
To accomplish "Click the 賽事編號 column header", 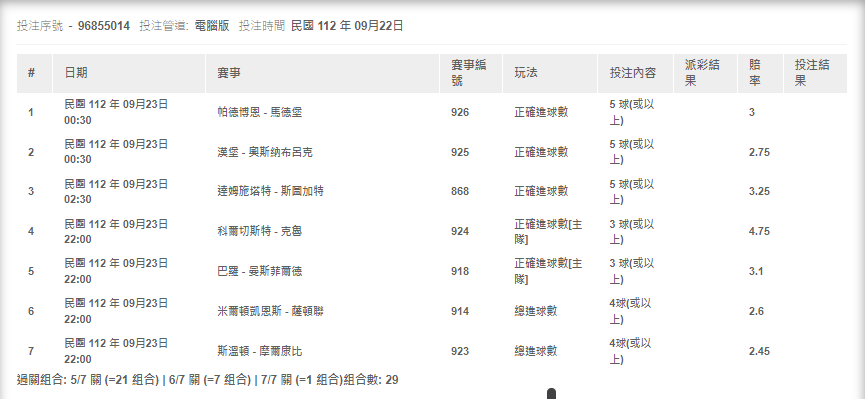I will (x=468, y=73).
